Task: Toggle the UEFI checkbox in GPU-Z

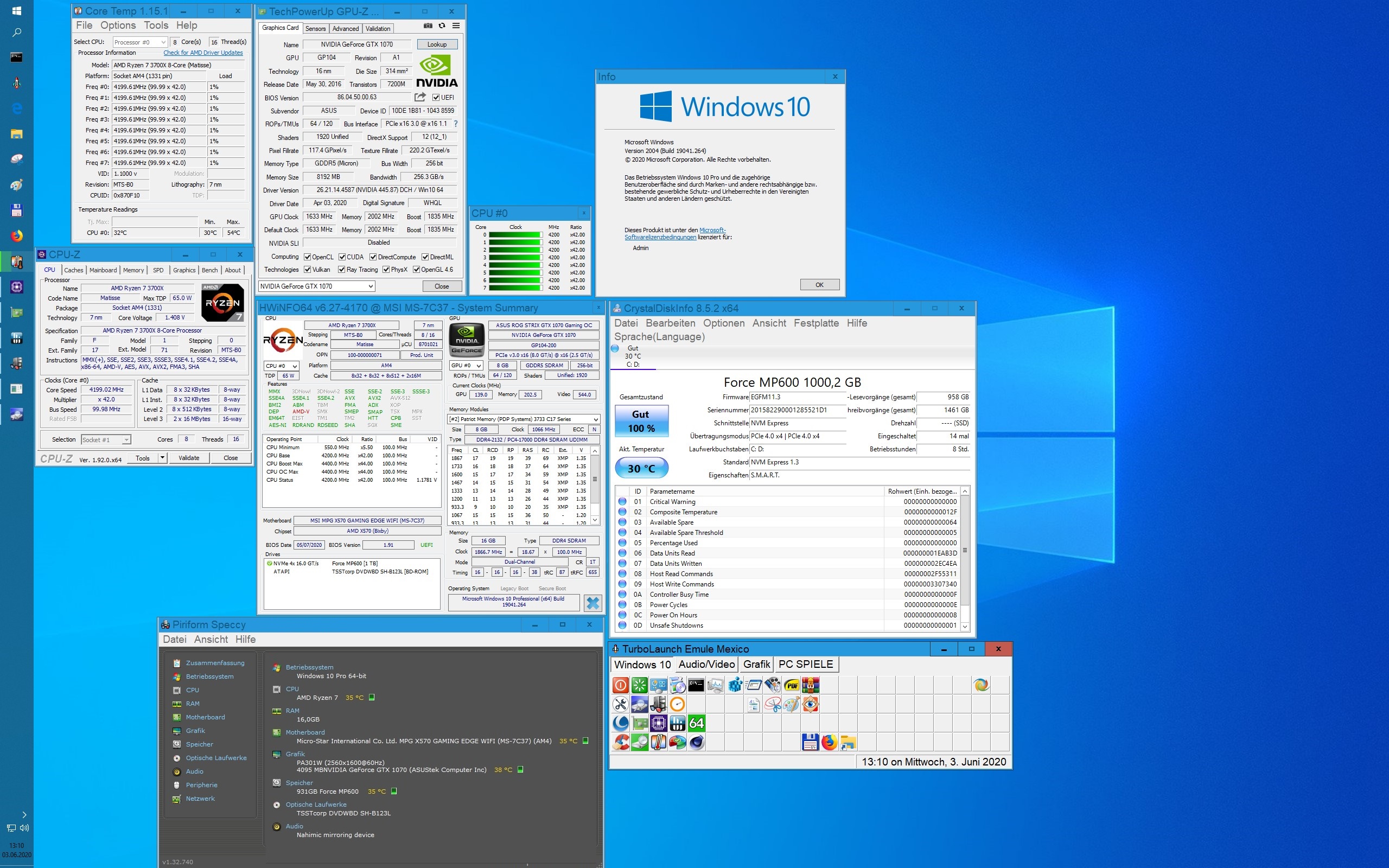Action: point(436,98)
